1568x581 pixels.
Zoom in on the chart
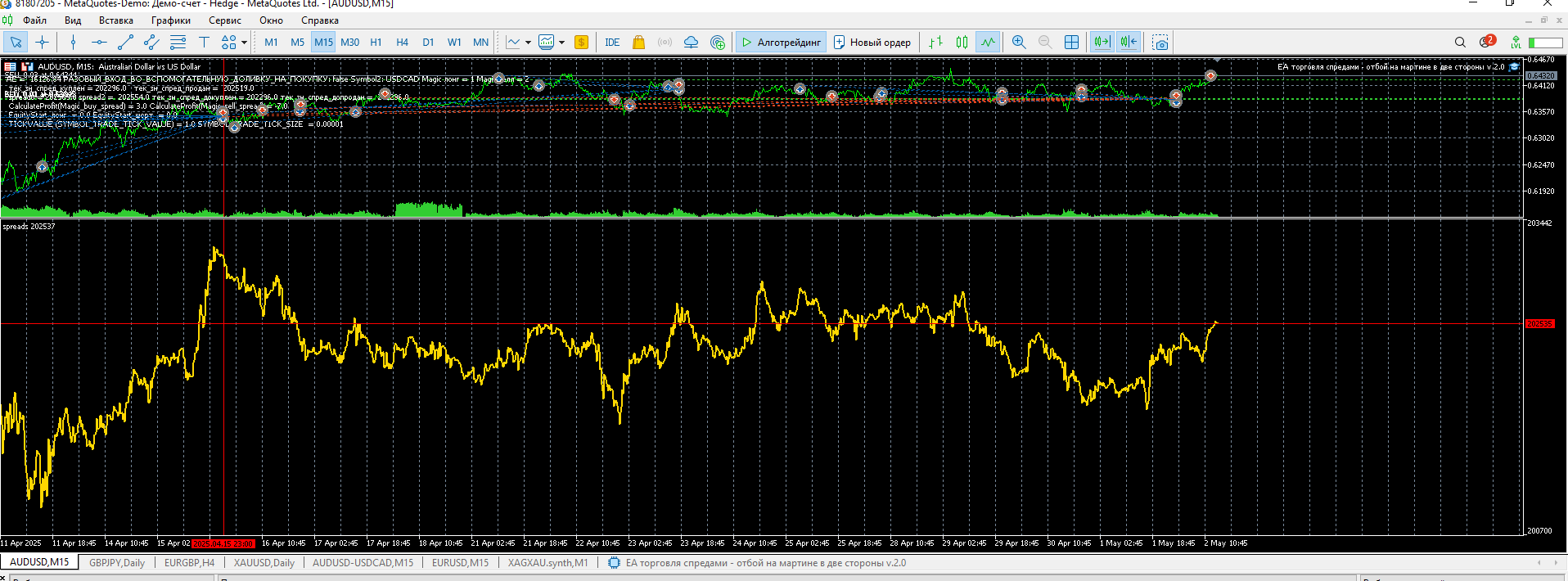(x=1019, y=43)
